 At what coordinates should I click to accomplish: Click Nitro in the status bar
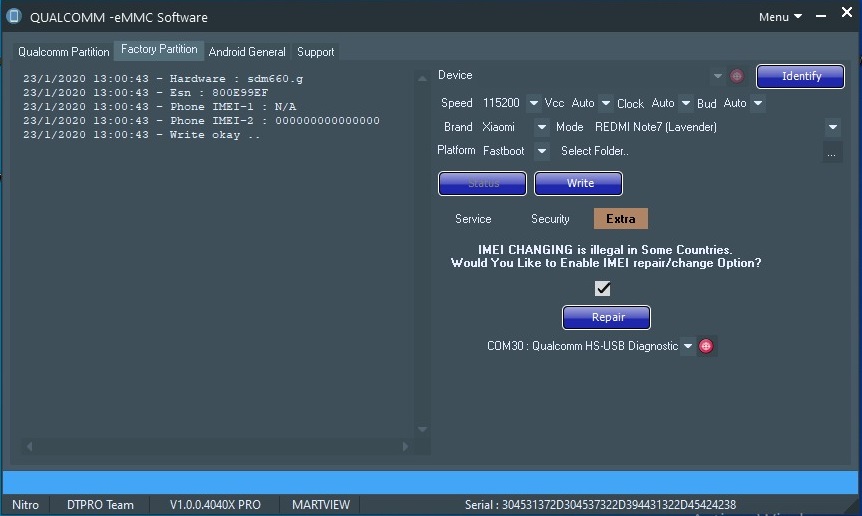(x=25, y=504)
